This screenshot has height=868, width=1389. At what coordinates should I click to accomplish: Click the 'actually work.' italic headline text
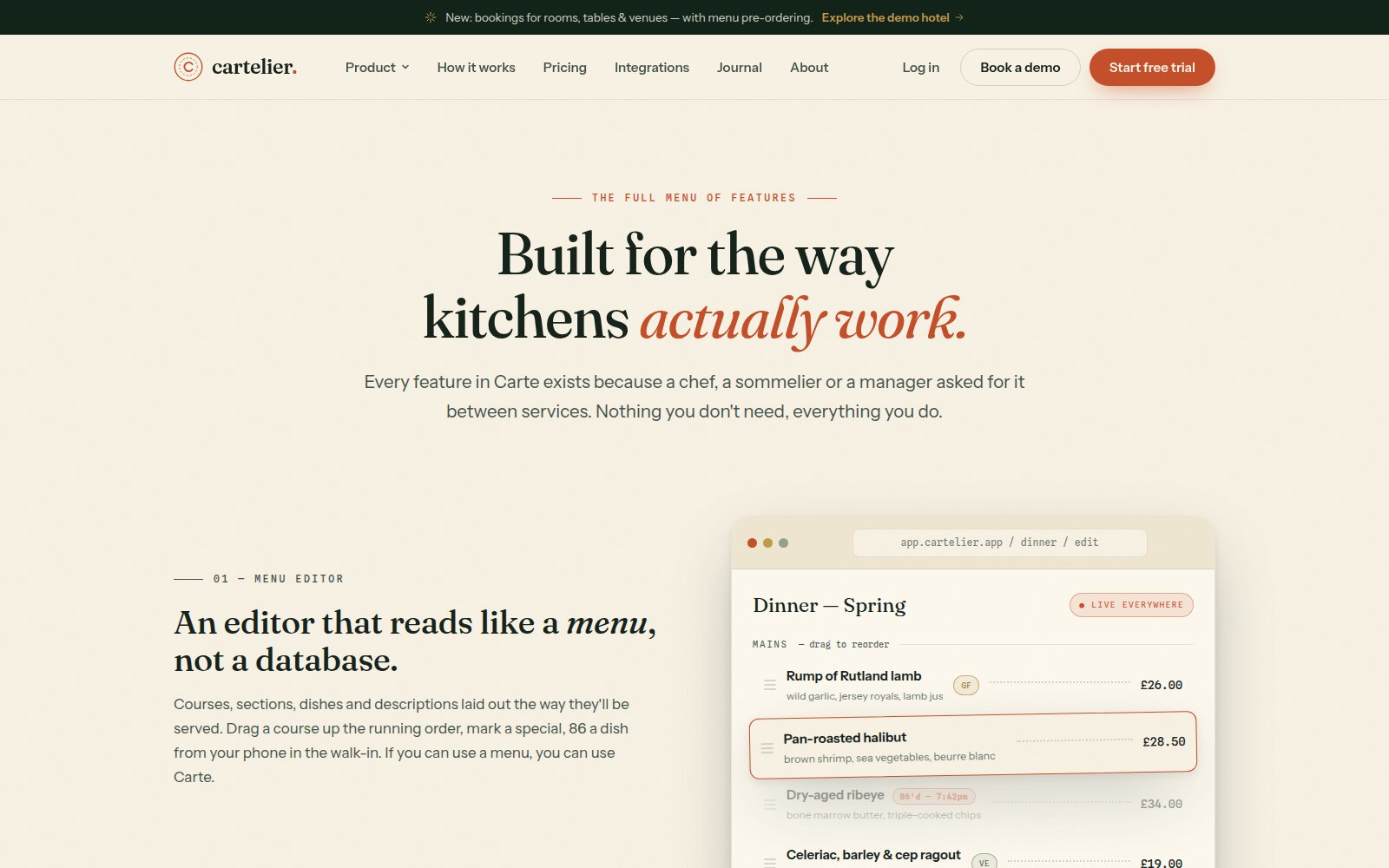click(x=804, y=319)
